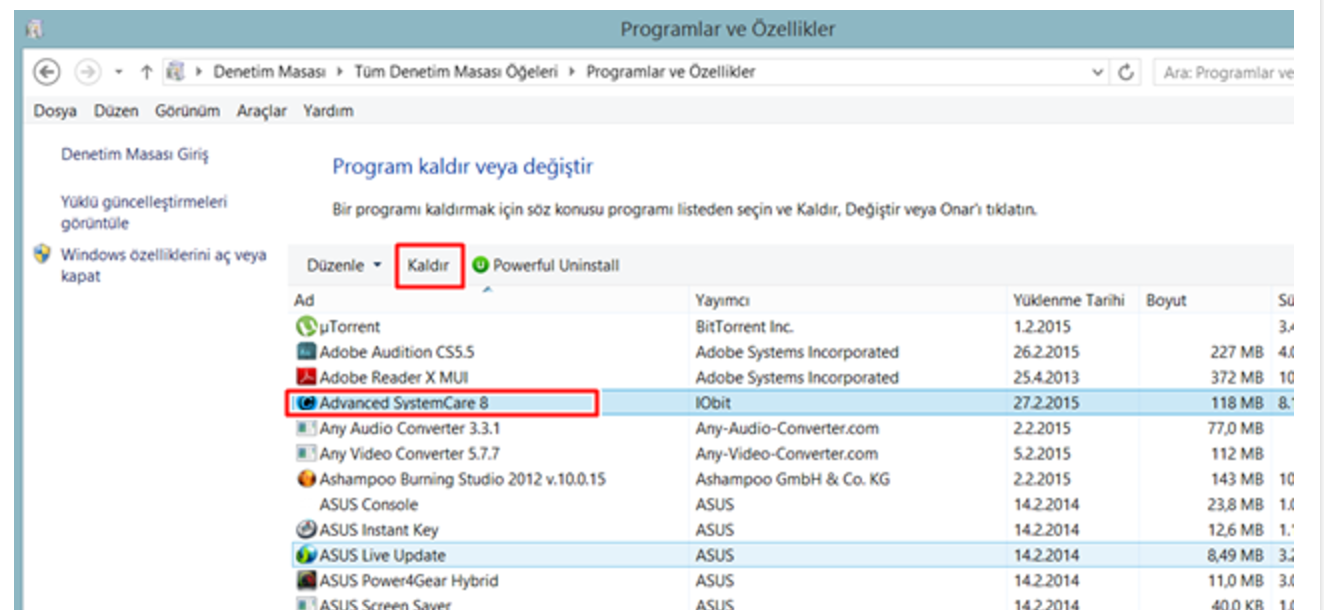The height and width of the screenshot is (610, 1324).
Task: Open the Dosya menu
Action: point(55,111)
